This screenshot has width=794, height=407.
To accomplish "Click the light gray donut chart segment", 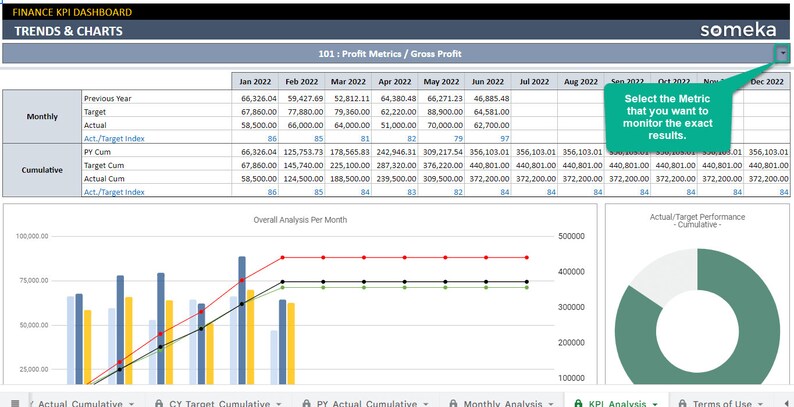I will click(667, 278).
